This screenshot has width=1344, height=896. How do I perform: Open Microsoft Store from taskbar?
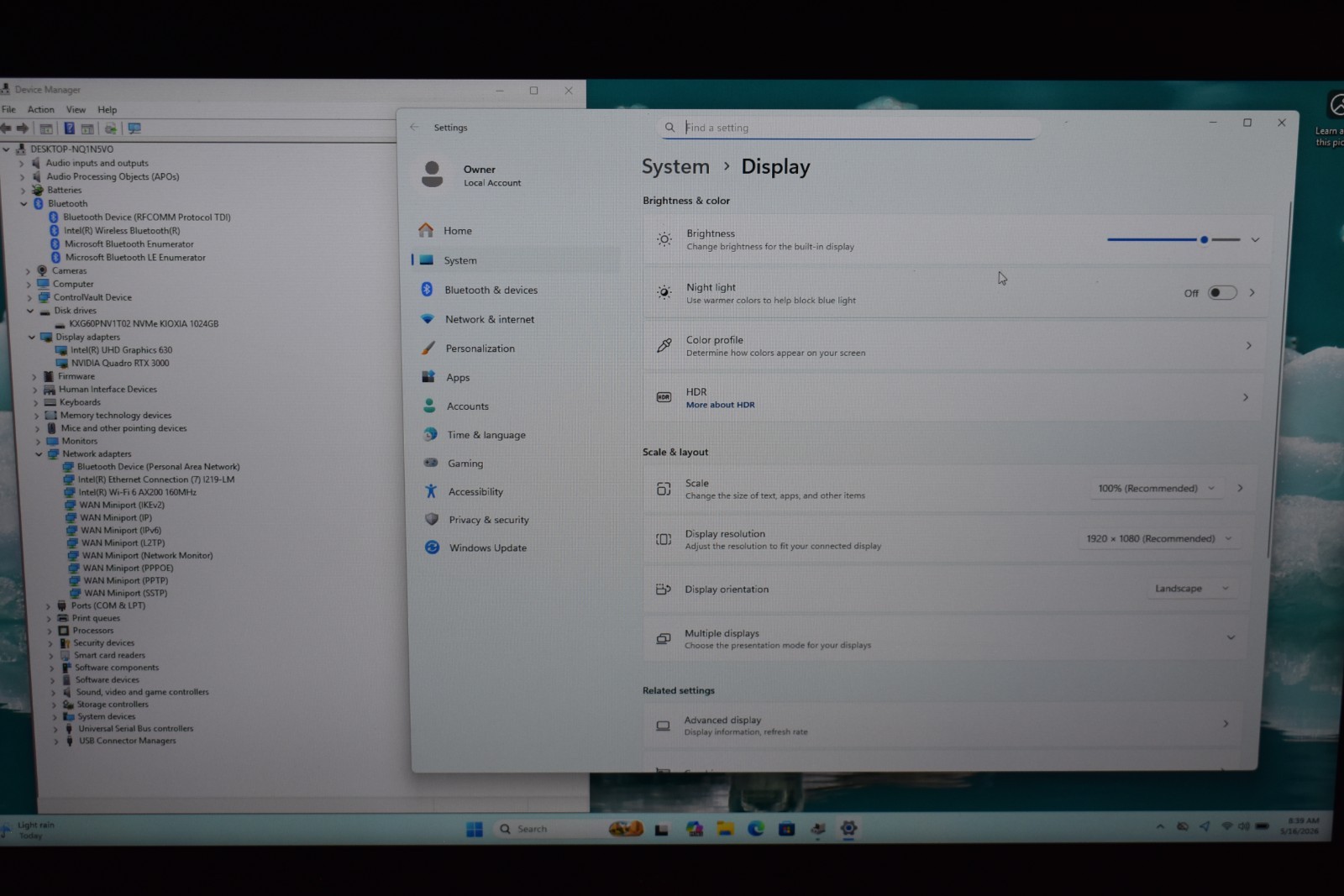coord(787,829)
